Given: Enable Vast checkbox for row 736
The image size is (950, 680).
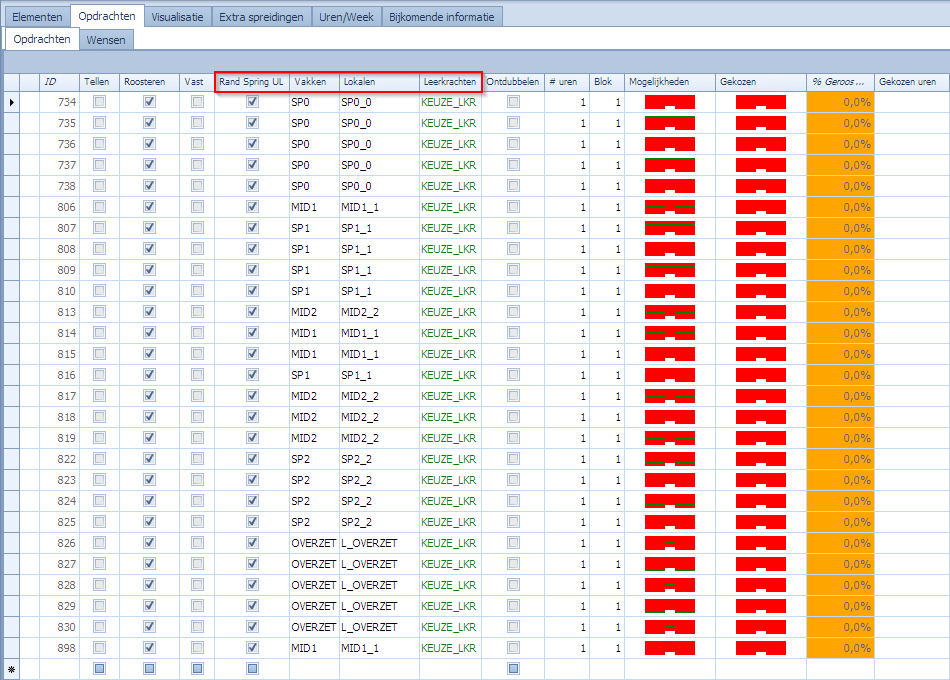Looking at the screenshot, I should point(197,144).
